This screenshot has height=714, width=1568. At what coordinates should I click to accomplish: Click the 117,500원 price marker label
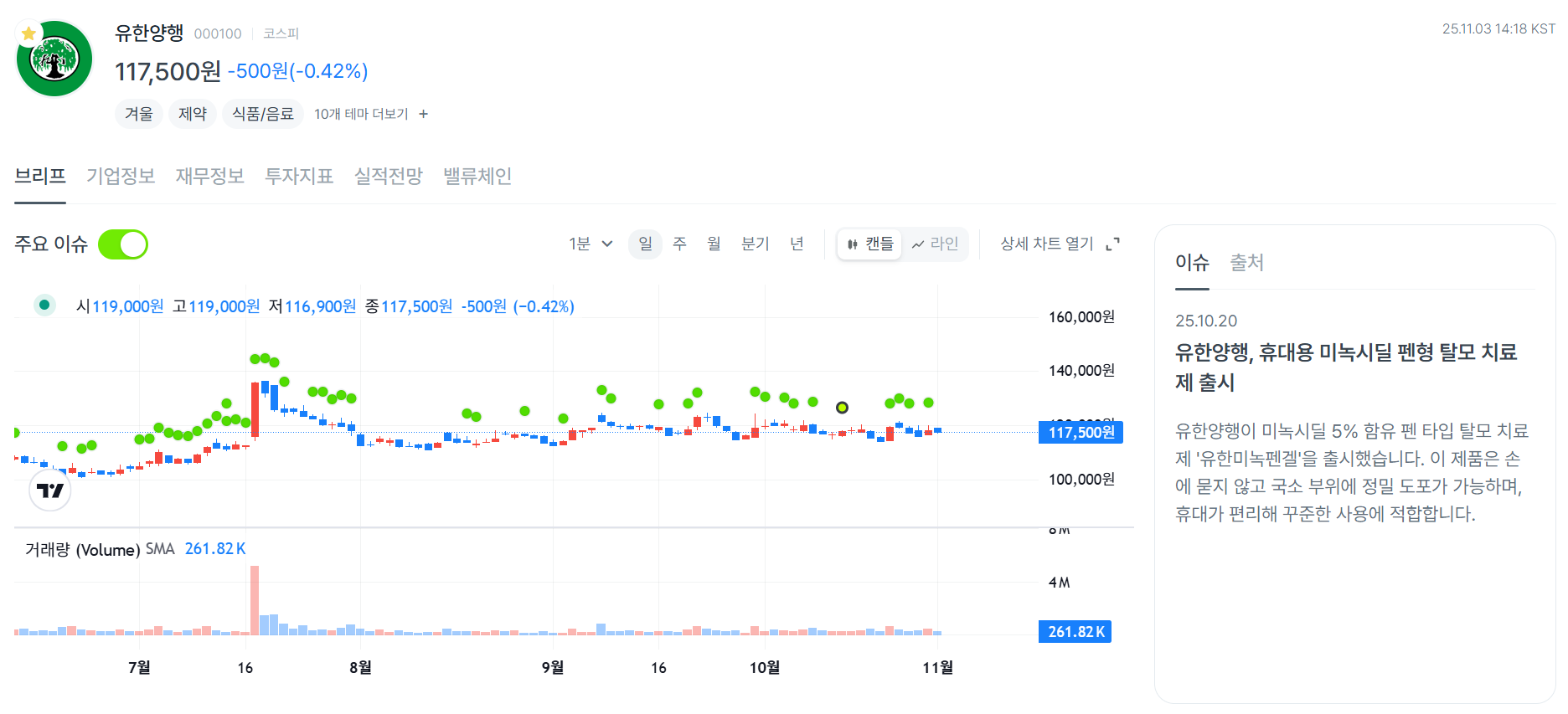coord(1081,432)
